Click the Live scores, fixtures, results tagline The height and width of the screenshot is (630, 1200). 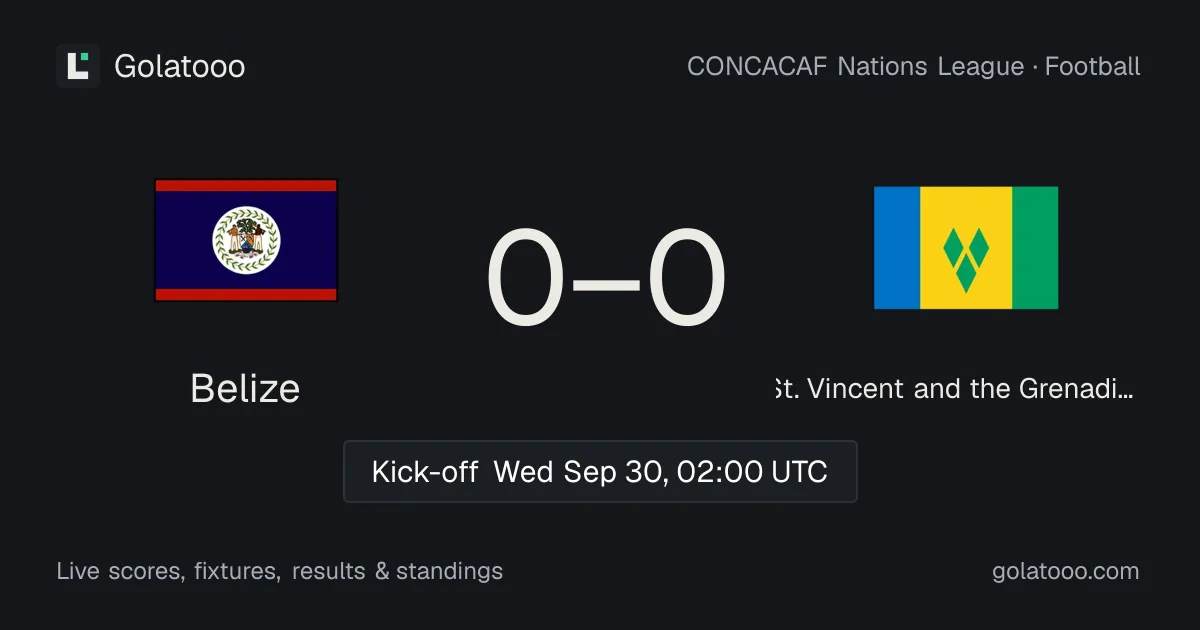(x=280, y=571)
